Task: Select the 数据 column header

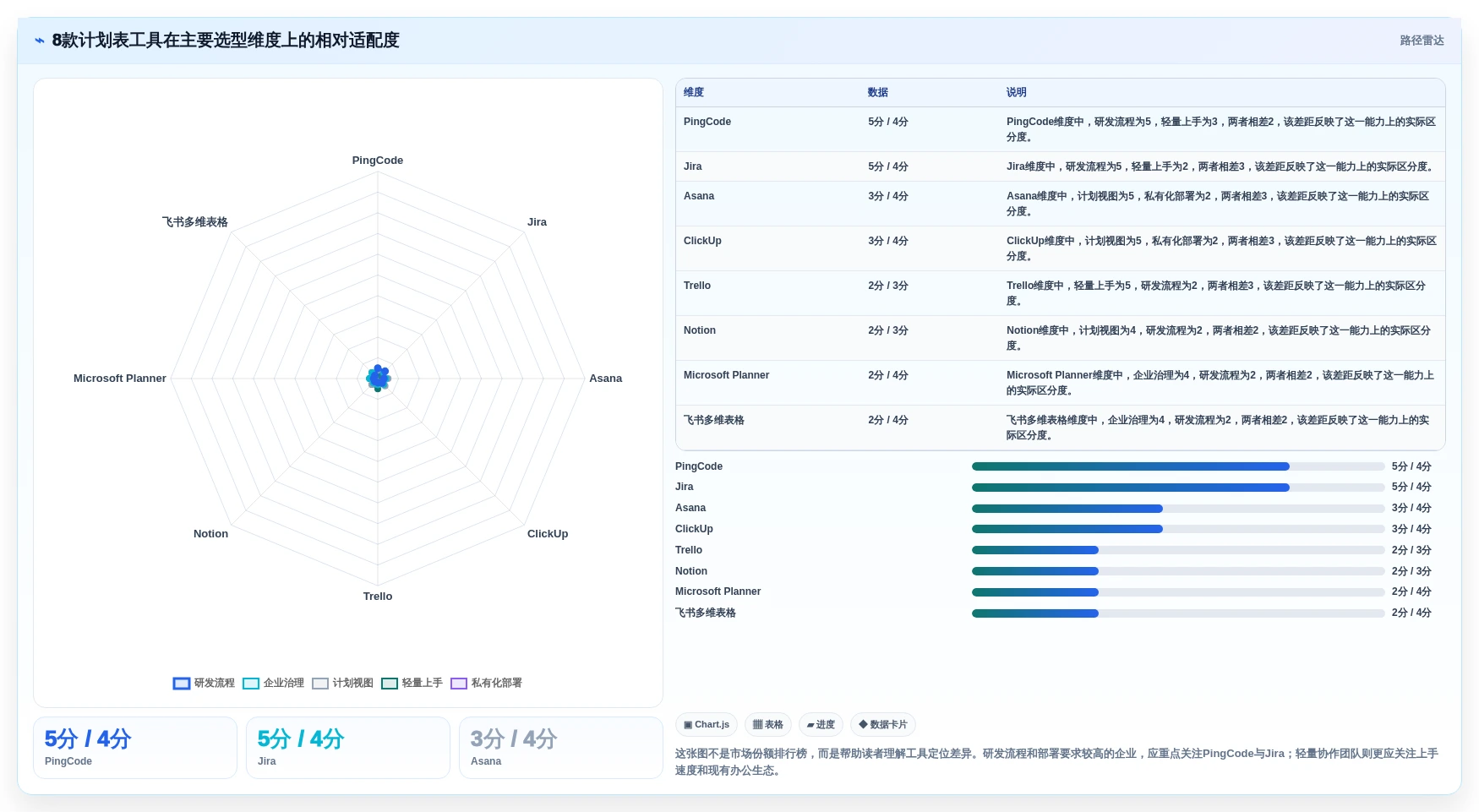Action: click(878, 93)
